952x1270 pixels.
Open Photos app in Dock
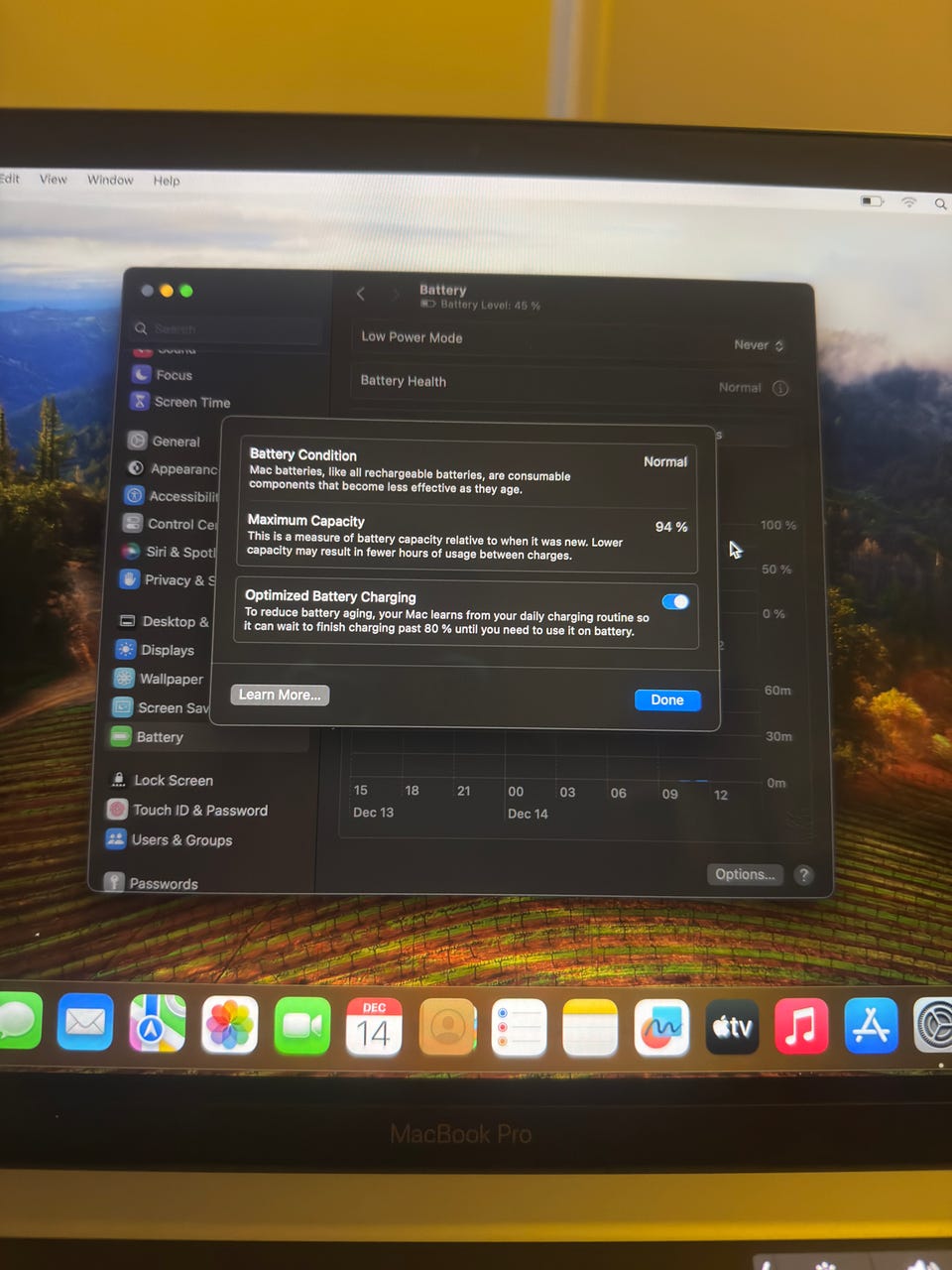(x=229, y=1024)
